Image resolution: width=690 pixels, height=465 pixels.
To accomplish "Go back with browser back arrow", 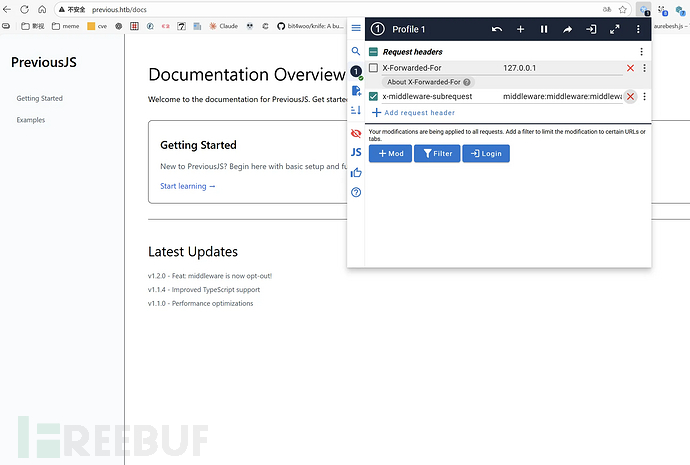I will coord(7,9).
